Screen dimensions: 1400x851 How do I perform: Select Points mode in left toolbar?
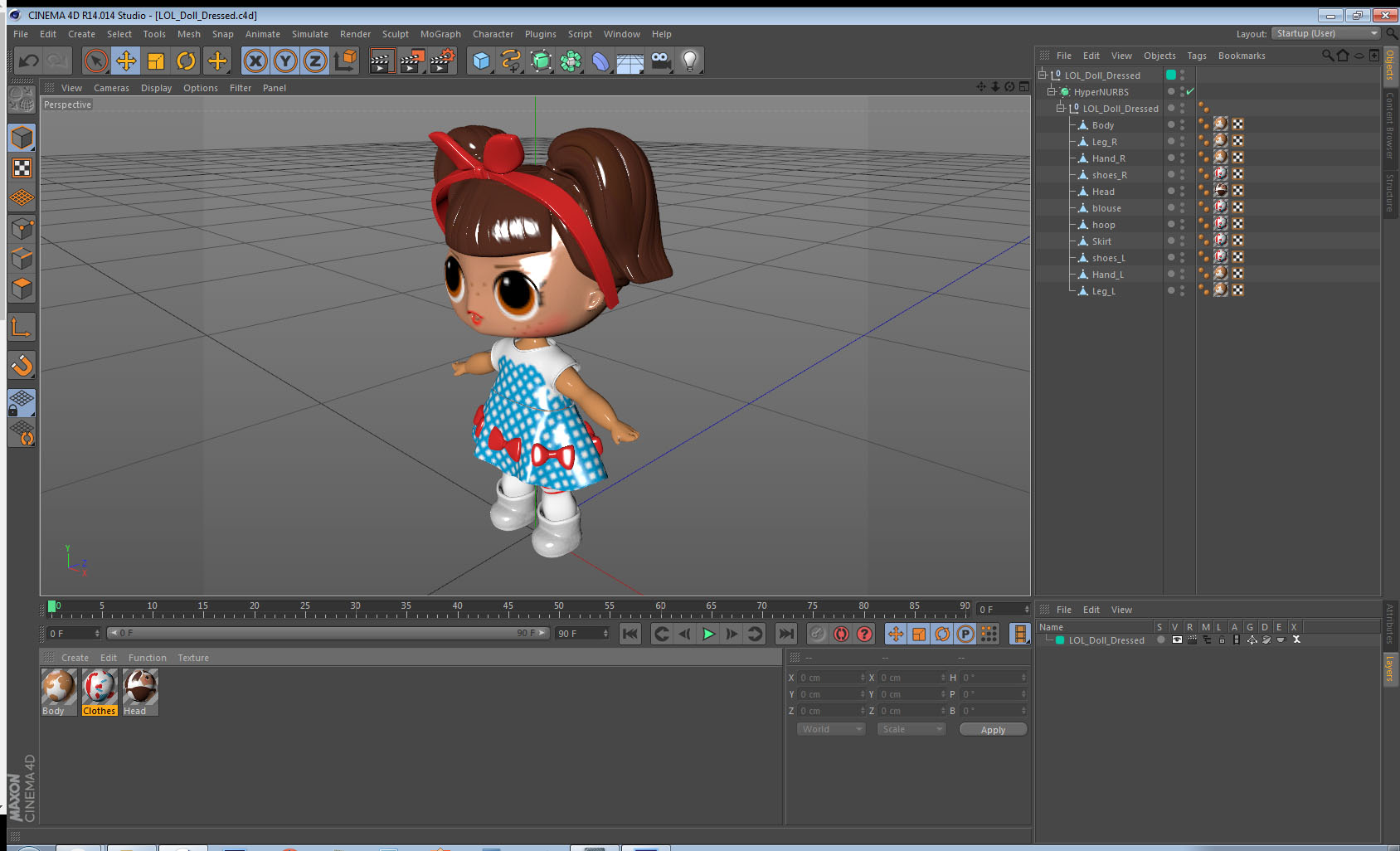pos(22,229)
